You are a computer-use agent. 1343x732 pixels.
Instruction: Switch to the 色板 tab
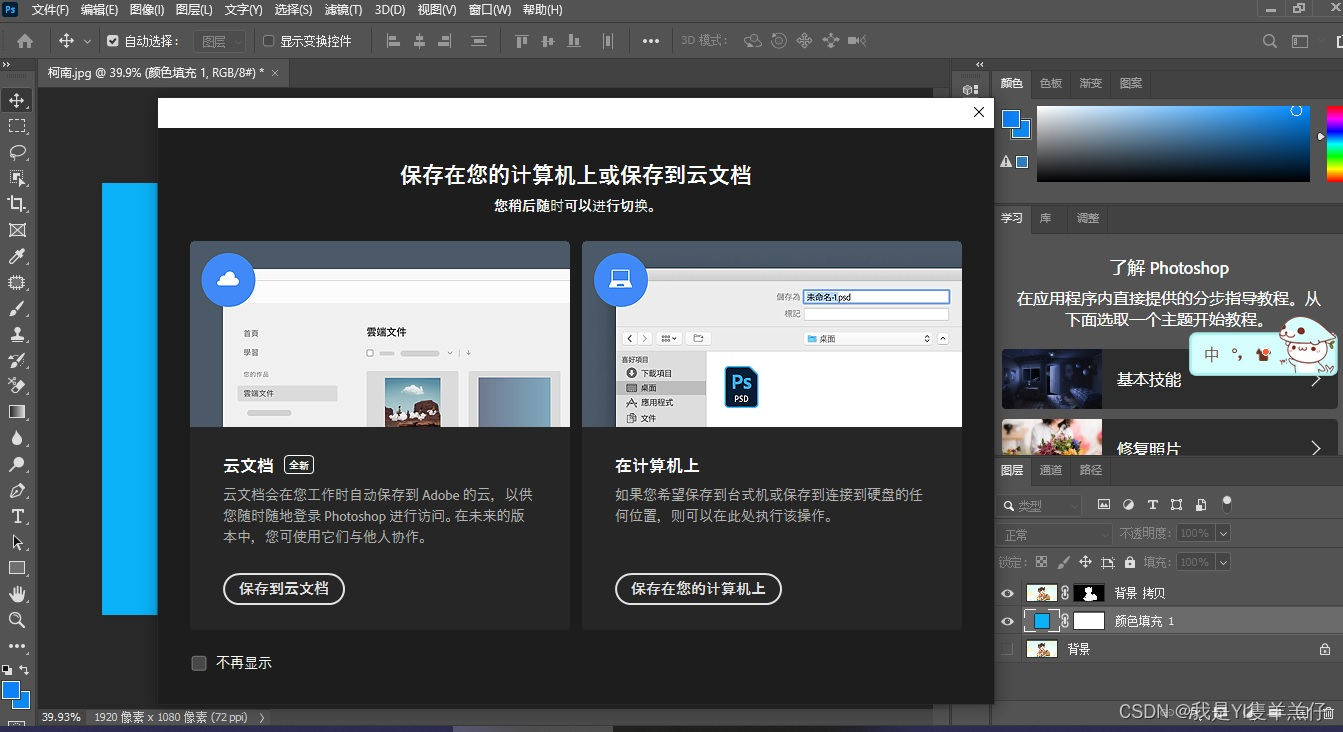tap(1051, 83)
